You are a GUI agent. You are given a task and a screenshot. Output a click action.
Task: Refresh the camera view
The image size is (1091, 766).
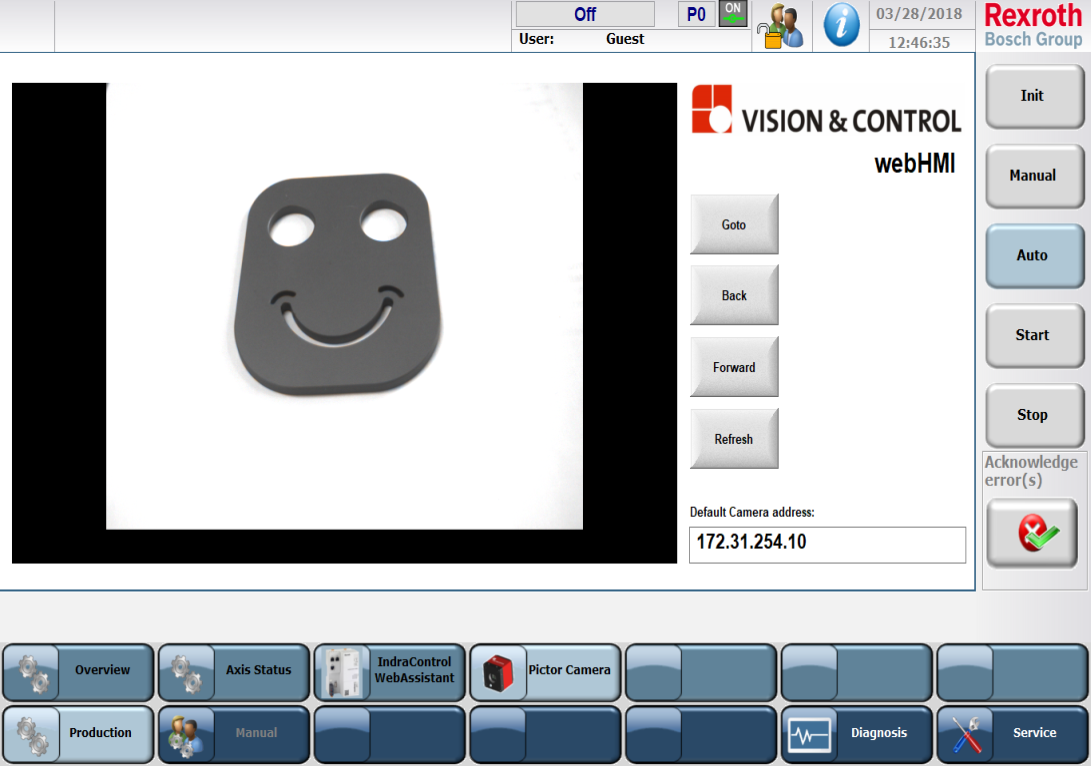[x=734, y=438]
